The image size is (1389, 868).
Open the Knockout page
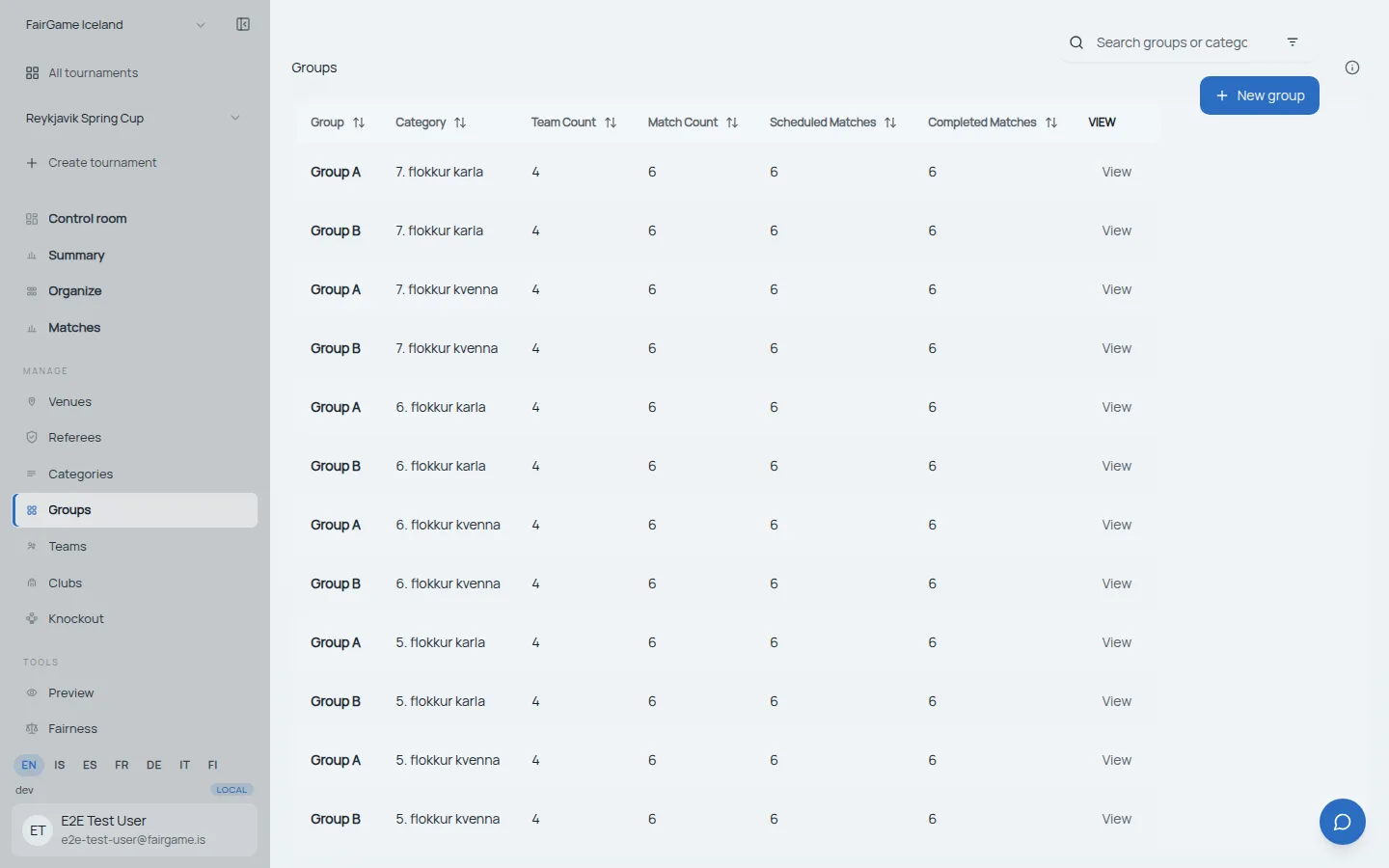pos(135,619)
